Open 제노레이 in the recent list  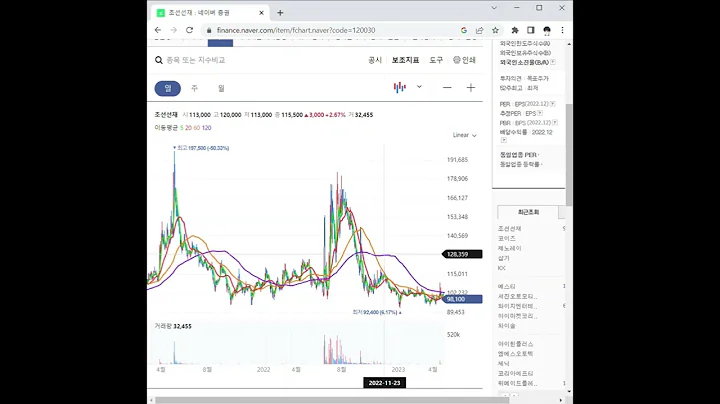509,248
